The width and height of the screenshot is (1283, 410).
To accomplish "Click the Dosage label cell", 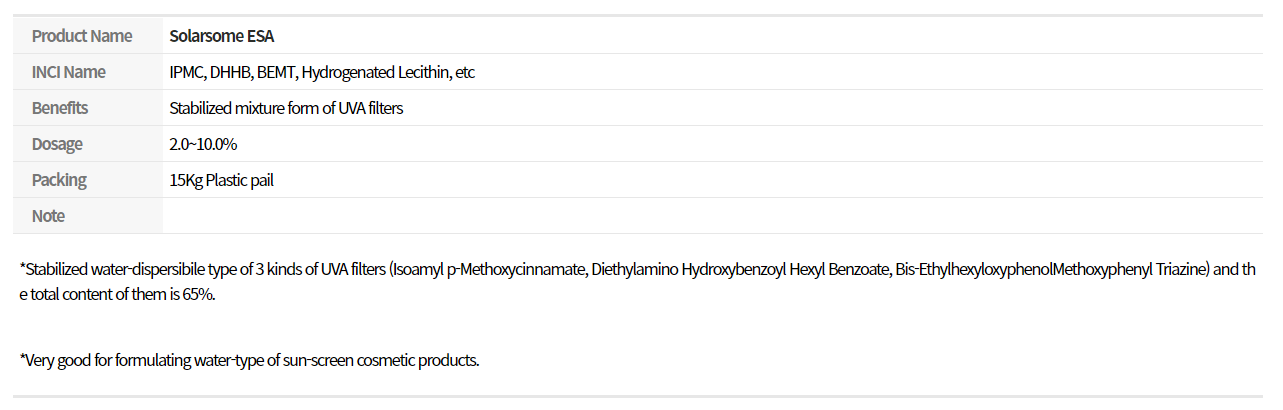I will pyautogui.click(x=88, y=144).
